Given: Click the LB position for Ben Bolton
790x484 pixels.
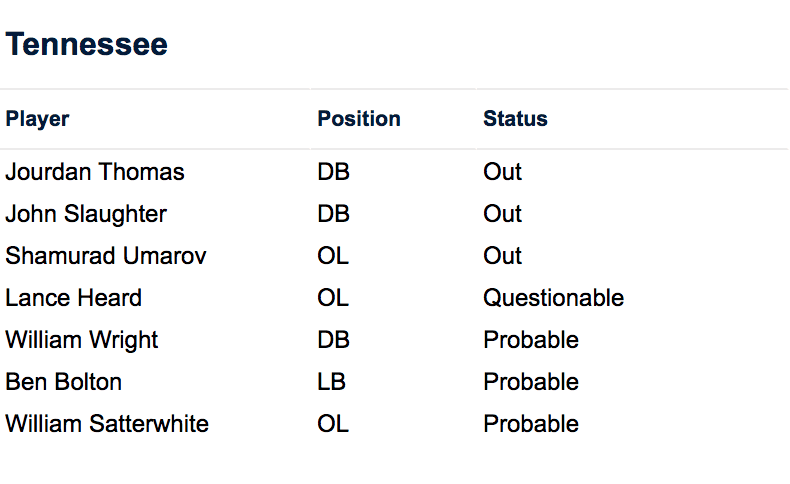Looking at the screenshot, I should pos(333,382).
